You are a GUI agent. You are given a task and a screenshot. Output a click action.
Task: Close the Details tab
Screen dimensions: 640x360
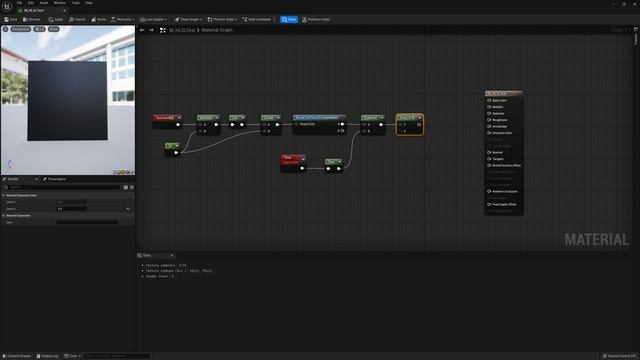pos(36,179)
